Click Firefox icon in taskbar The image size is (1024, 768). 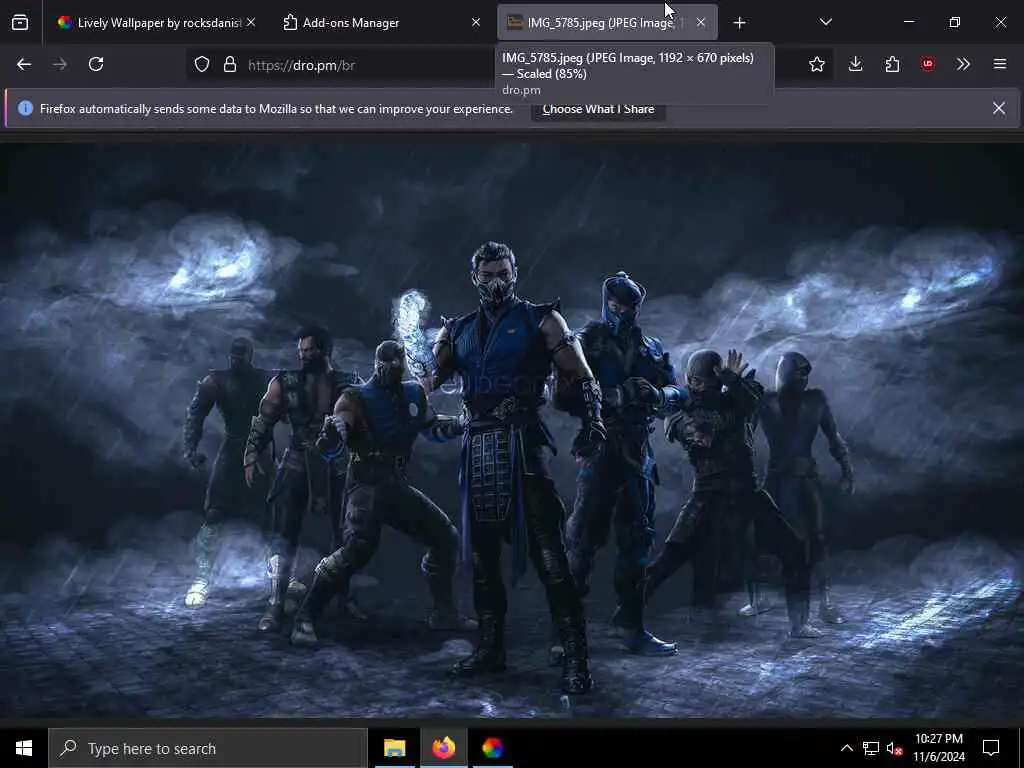tap(443, 748)
